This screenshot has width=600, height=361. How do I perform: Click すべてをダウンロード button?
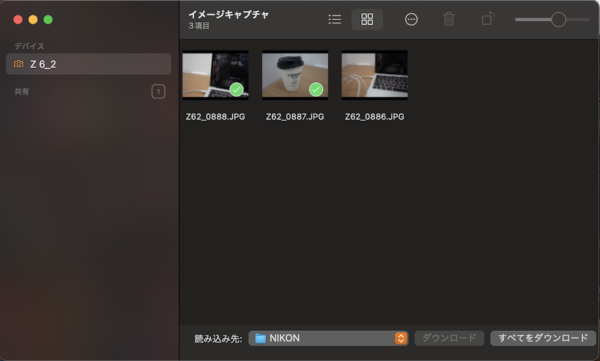point(543,338)
